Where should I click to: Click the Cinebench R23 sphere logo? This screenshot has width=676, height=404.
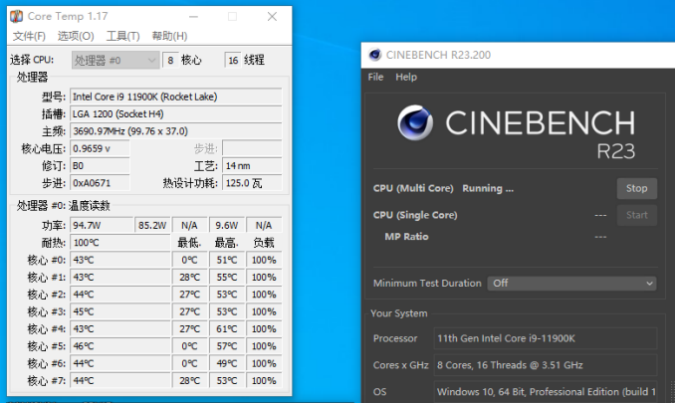click(x=415, y=123)
